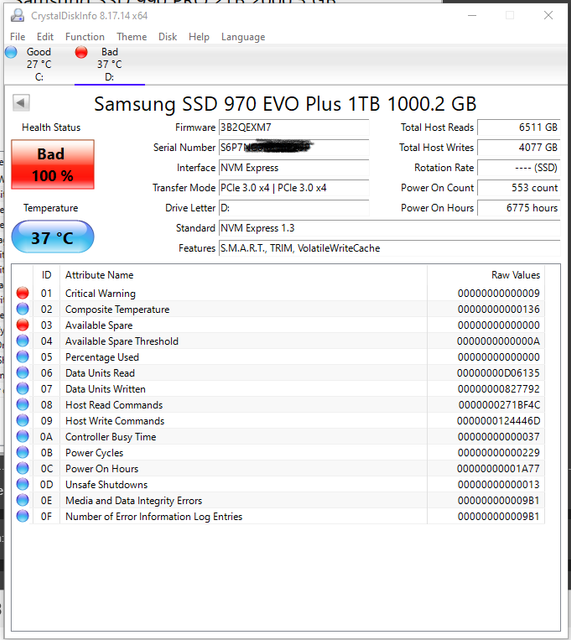Click the Transfer Mode field PCIe 3.0 x4
Viewport: 571px width, 640px height.
(294, 188)
